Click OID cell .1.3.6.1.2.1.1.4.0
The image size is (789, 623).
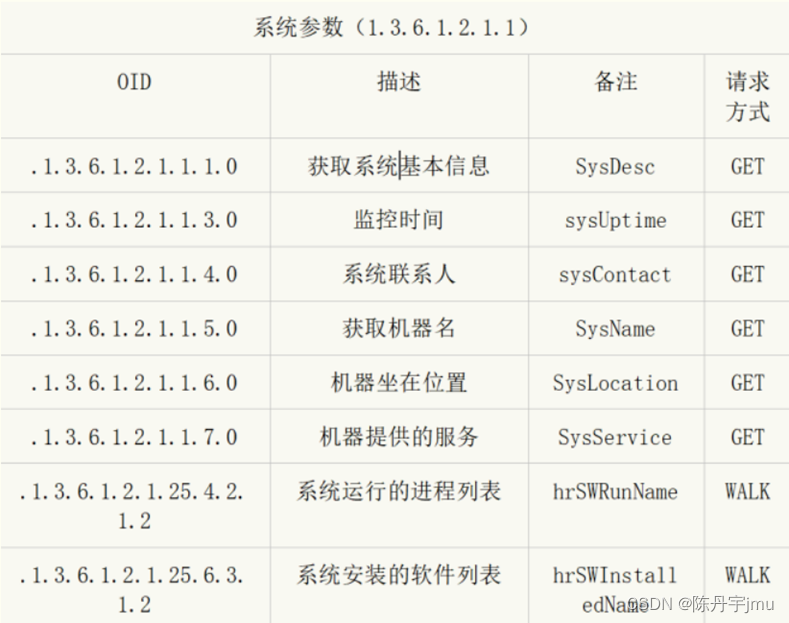134,274
